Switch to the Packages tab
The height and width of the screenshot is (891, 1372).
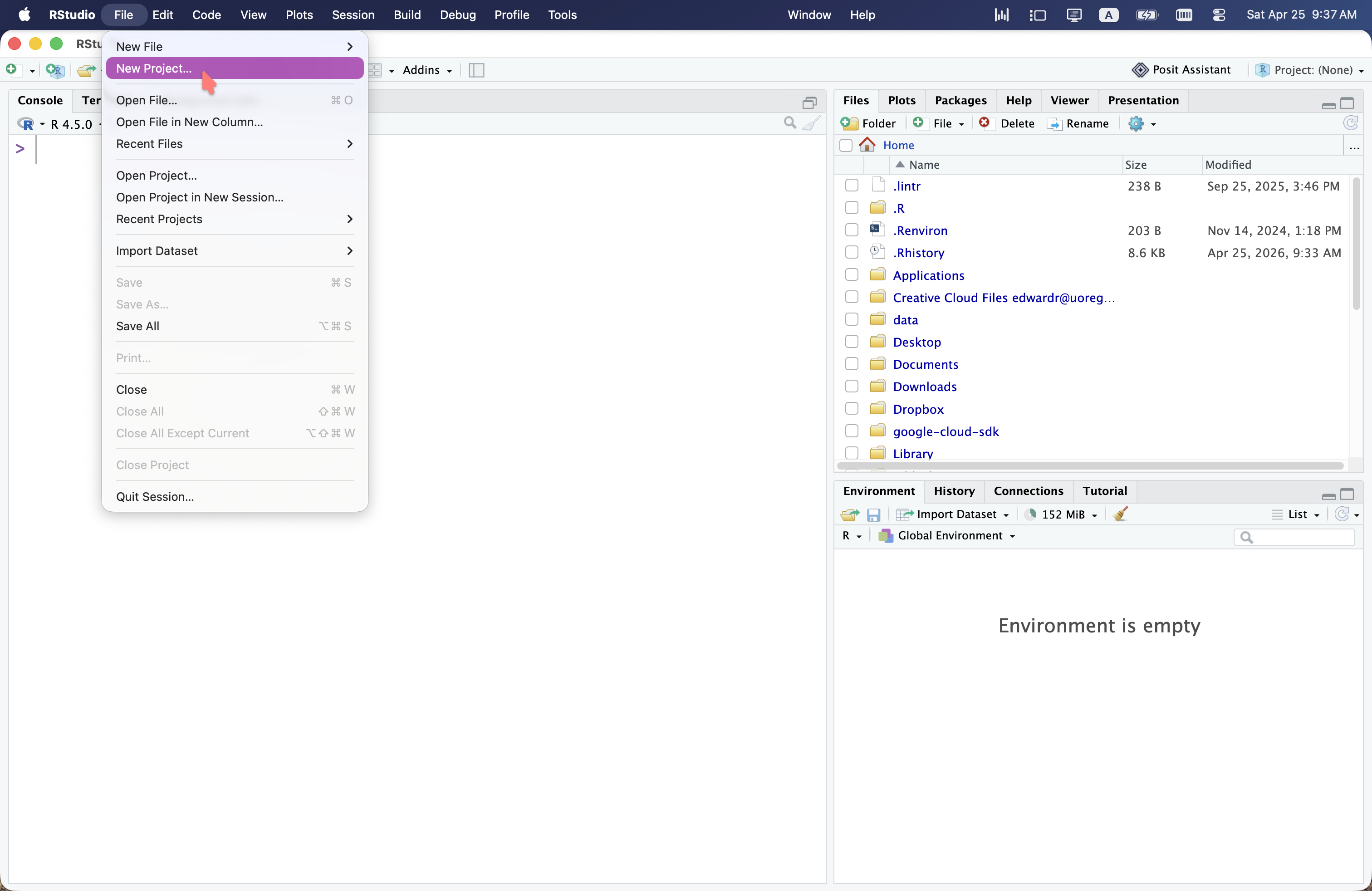(960, 100)
